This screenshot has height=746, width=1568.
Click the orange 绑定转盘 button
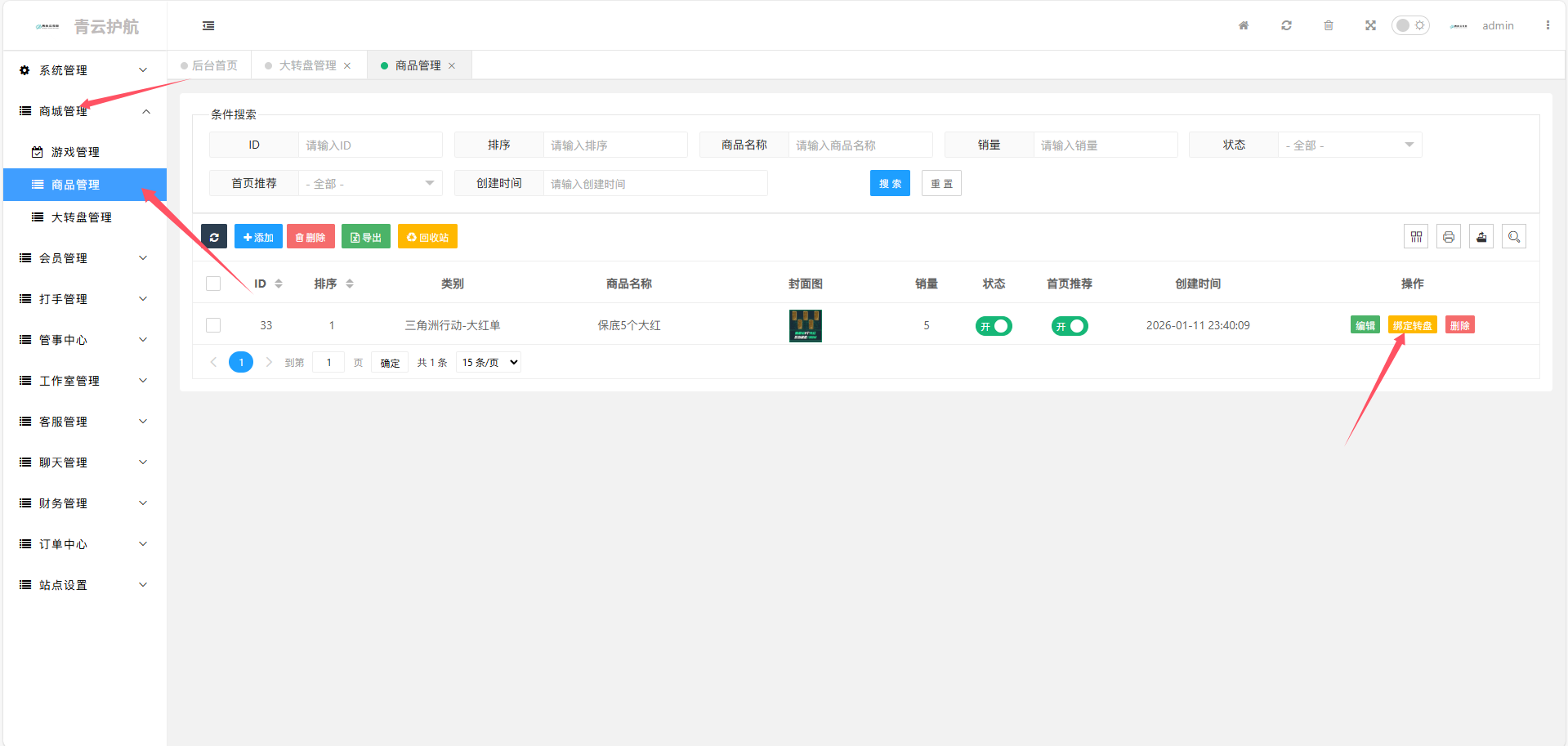pyautogui.click(x=1412, y=325)
